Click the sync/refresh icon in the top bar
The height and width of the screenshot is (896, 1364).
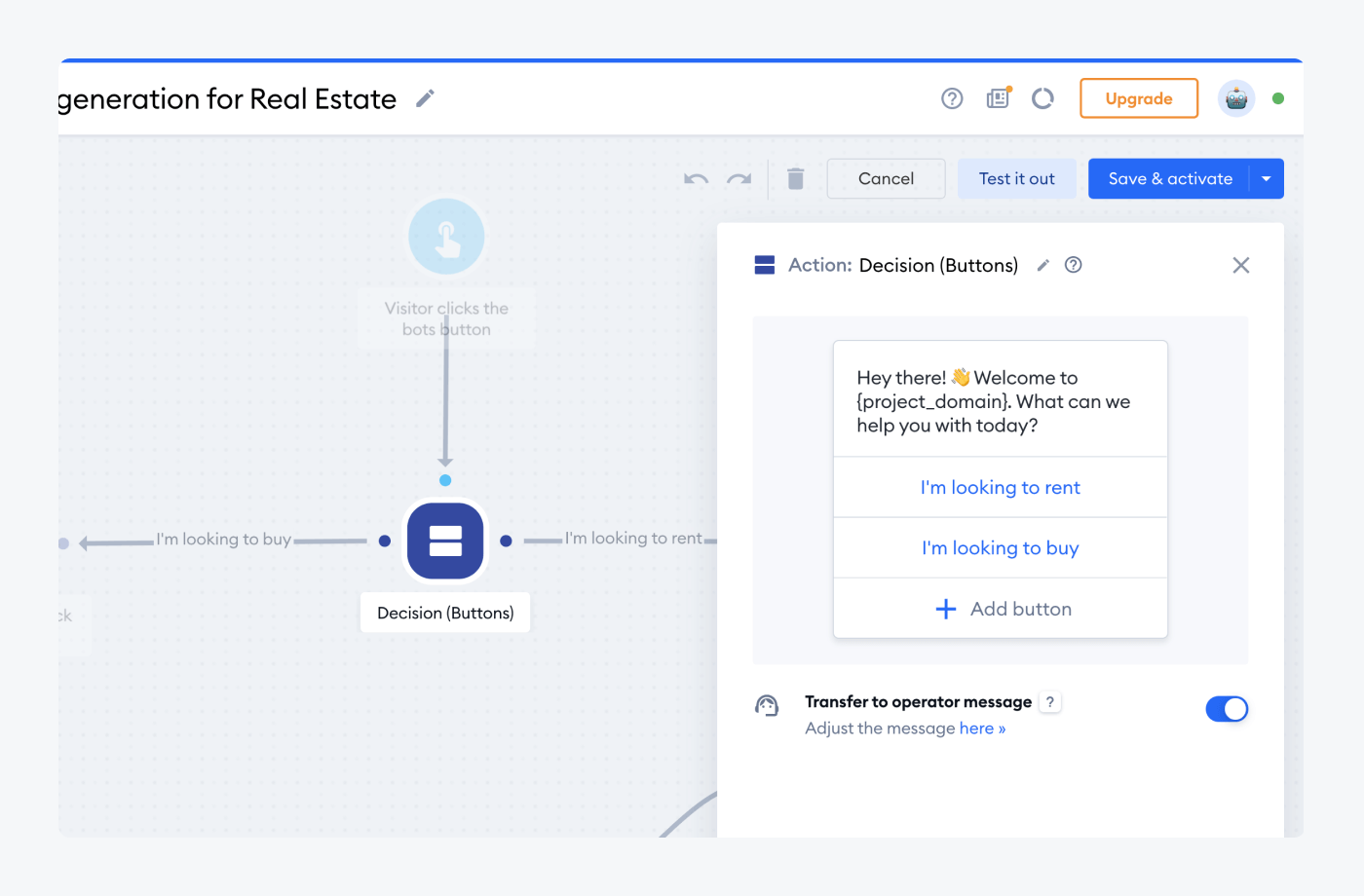click(1042, 98)
